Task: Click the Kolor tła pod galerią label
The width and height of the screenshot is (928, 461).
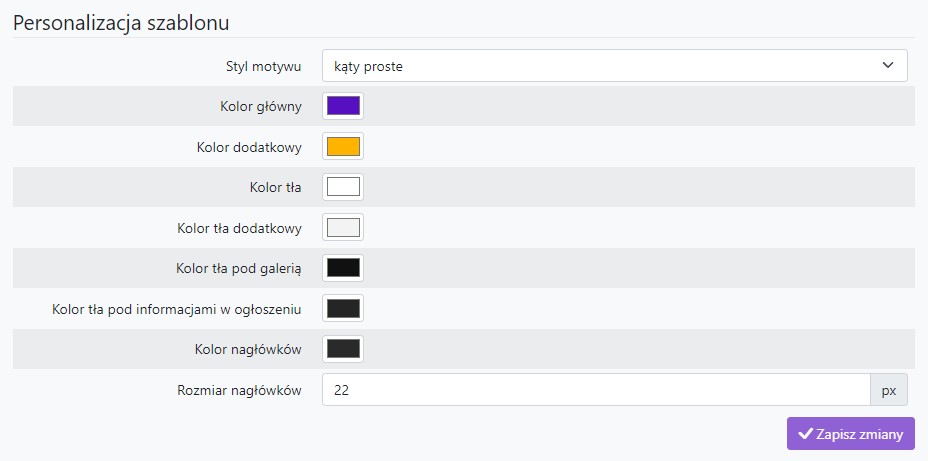Action: point(238,269)
